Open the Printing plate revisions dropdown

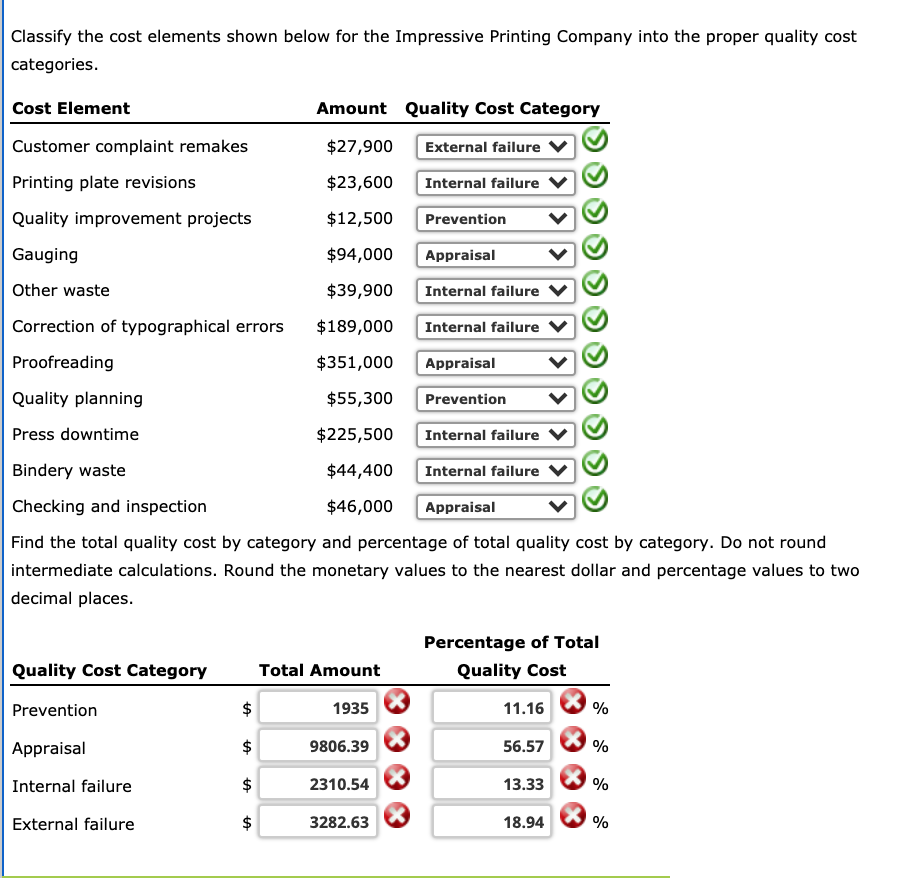tap(495, 182)
